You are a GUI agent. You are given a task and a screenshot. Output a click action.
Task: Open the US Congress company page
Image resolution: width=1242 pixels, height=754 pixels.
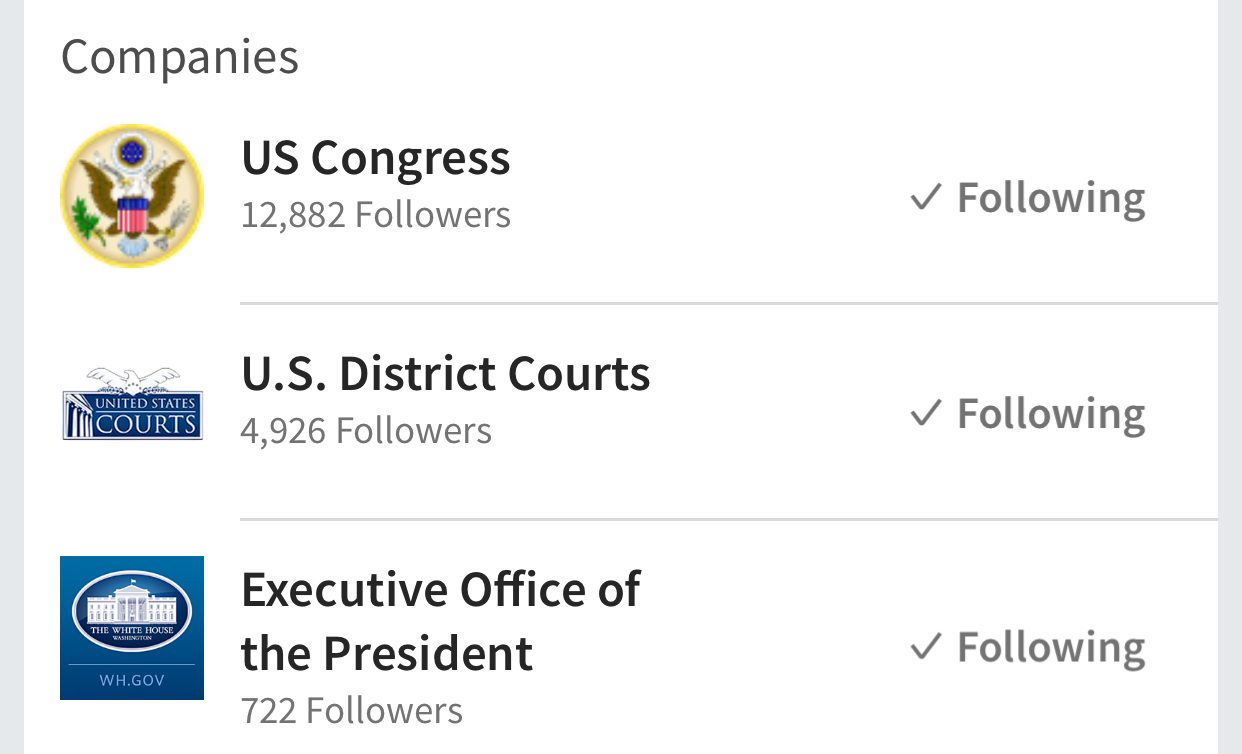coord(376,158)
